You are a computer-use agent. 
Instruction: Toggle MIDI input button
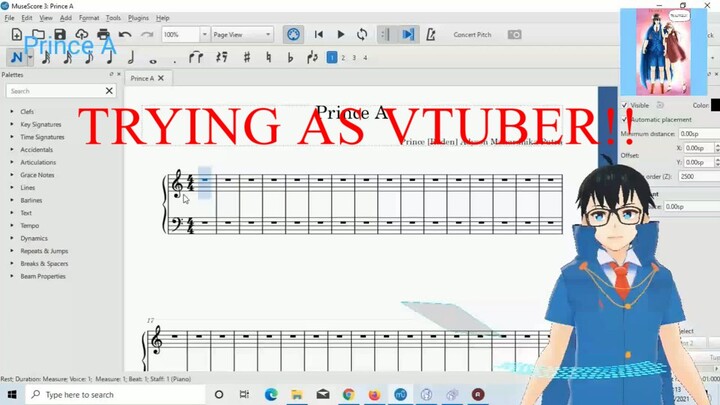(293, 34)
